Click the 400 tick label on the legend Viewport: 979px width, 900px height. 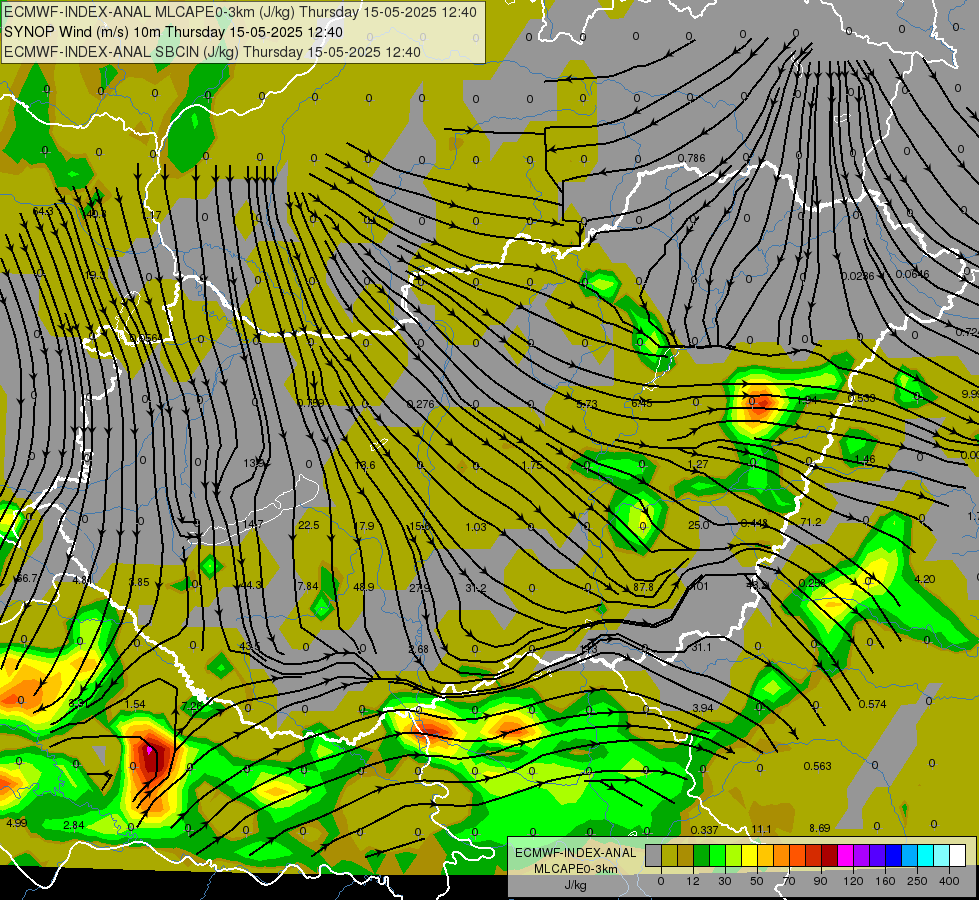tap(949, 881)
